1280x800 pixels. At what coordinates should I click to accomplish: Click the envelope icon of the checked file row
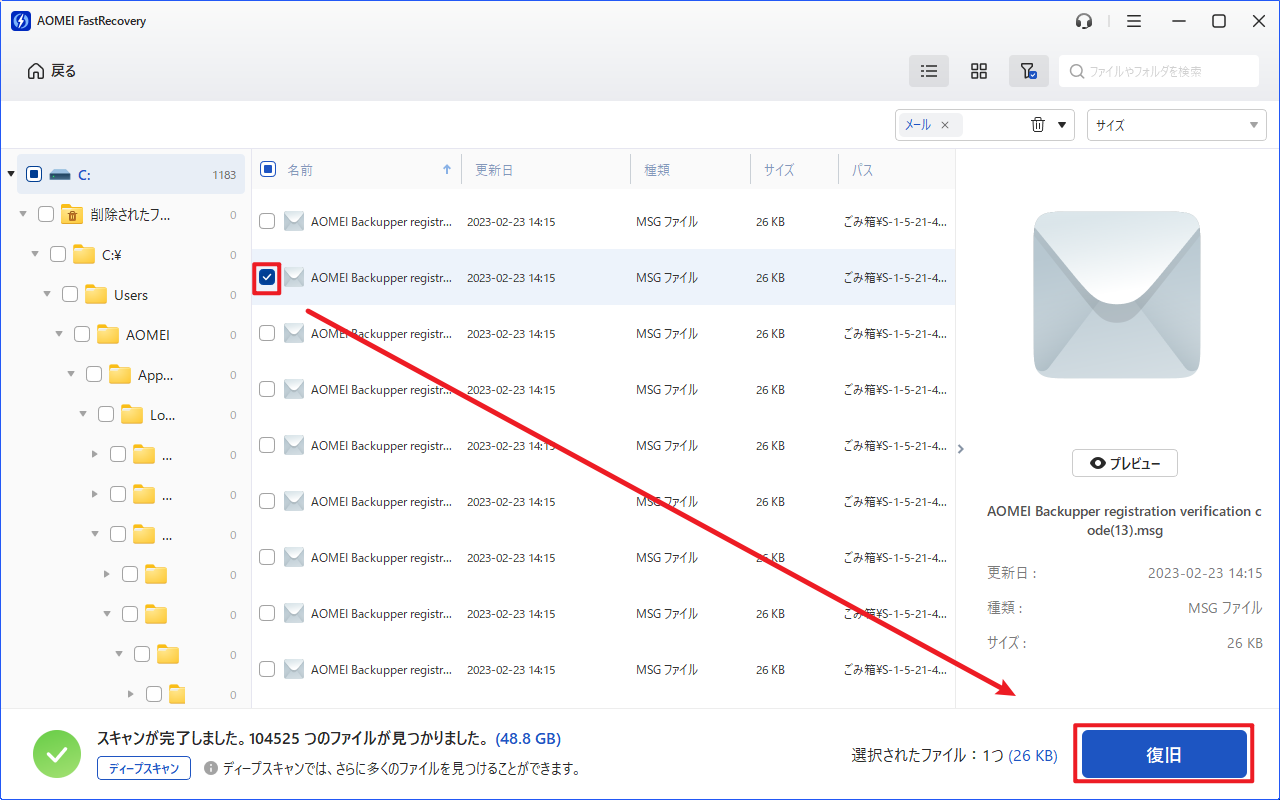[294, 278]
